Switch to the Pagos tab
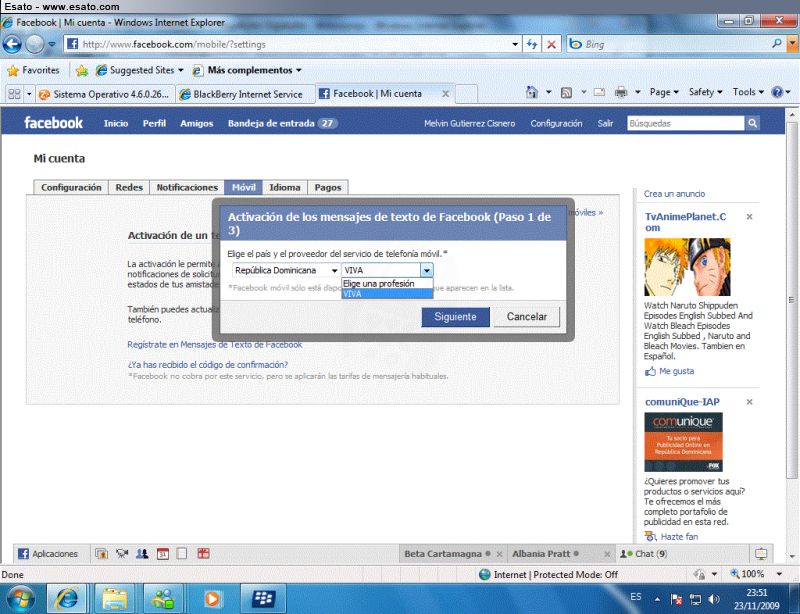800x614 pixels. [328, 187]
